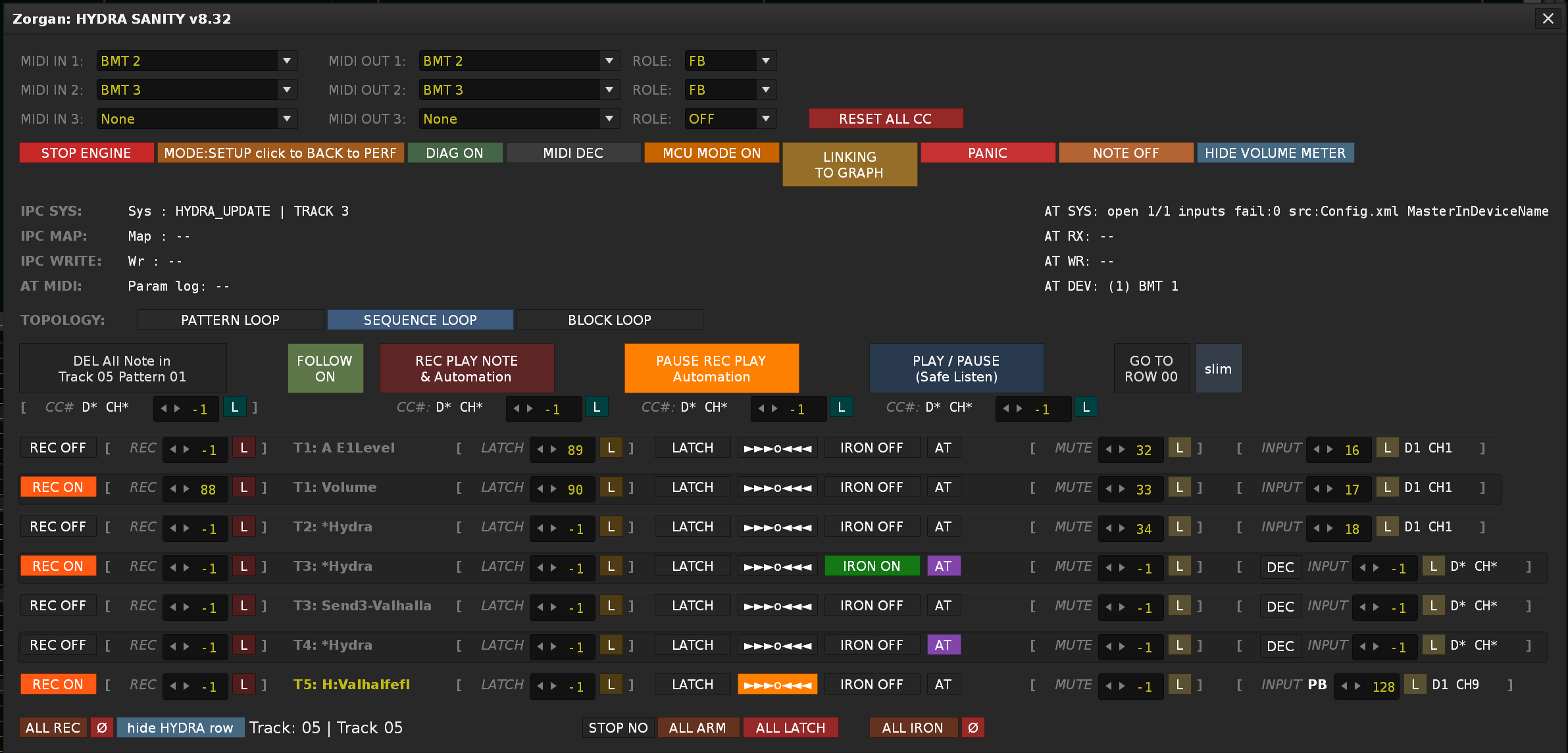
Task: Select BLOCK LOOP topology
Action: click(x=609, y=320)
